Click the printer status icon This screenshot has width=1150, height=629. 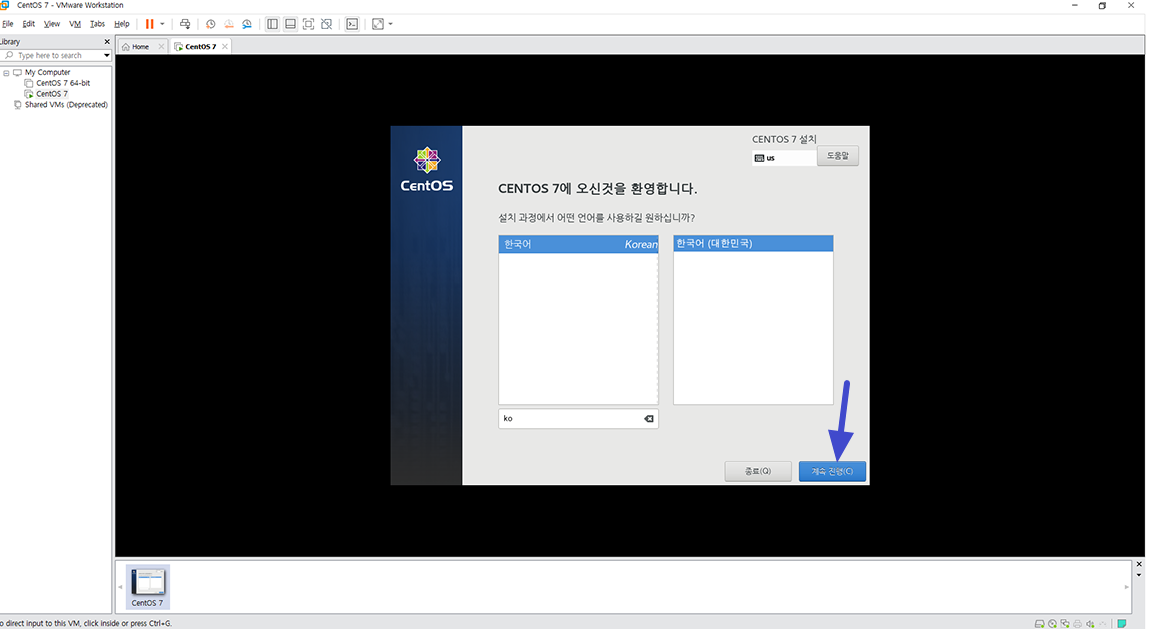[1077, 624]
